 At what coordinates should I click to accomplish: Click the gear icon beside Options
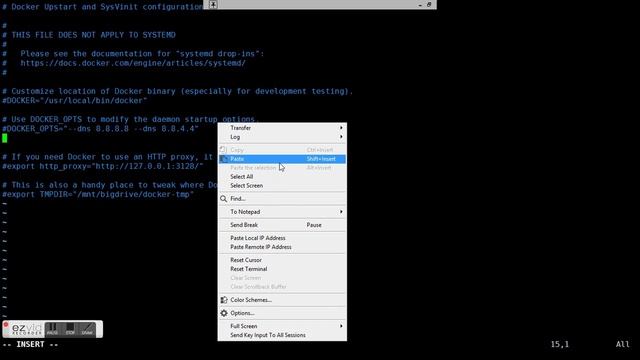click(224, 313)
